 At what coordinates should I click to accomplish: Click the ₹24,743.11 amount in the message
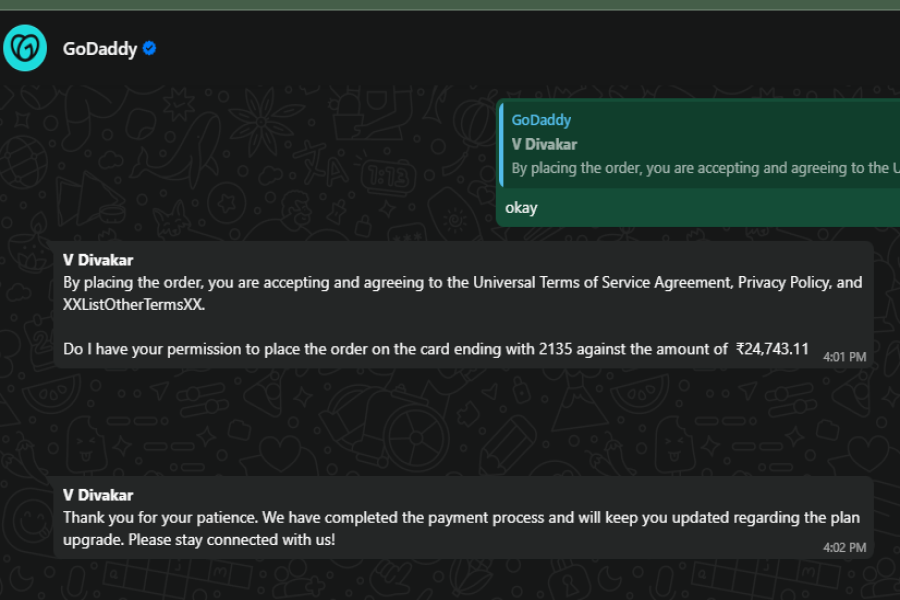pyautogui.click(x=772, y=349)
